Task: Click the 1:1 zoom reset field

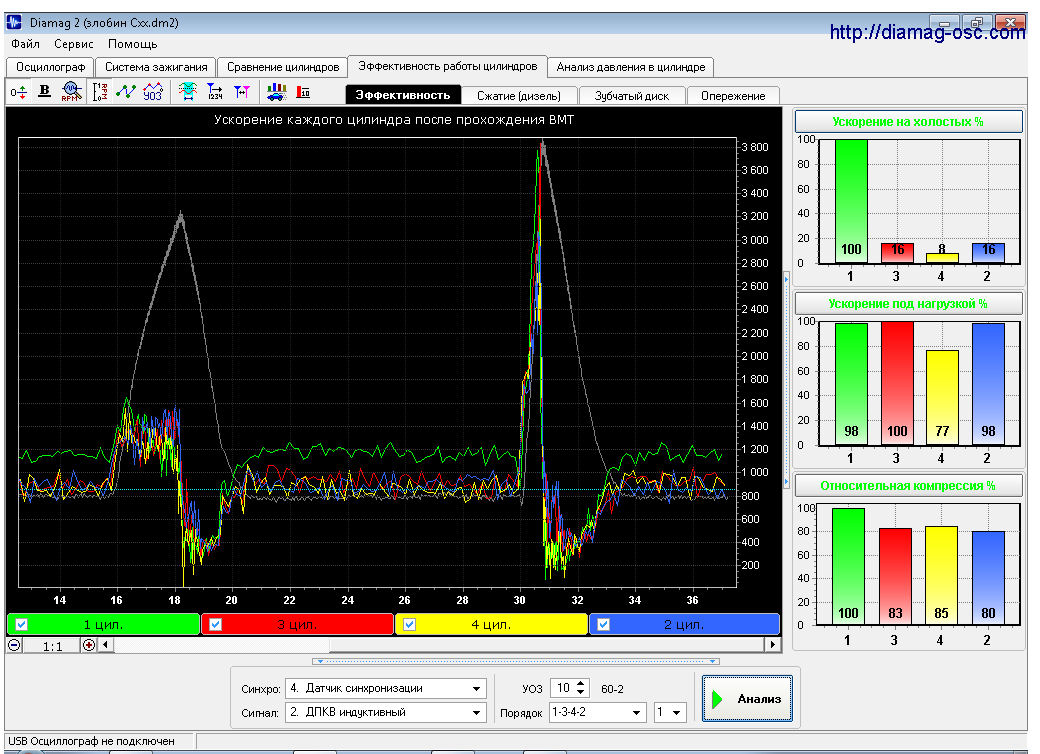Action: (52, 645)
